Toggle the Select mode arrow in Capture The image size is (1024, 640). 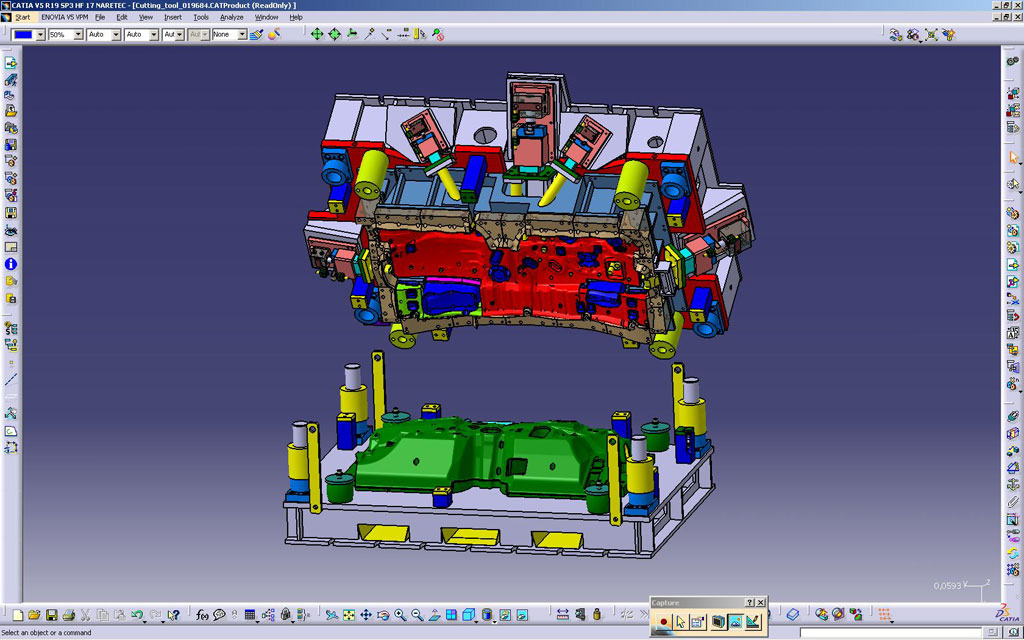680,622
